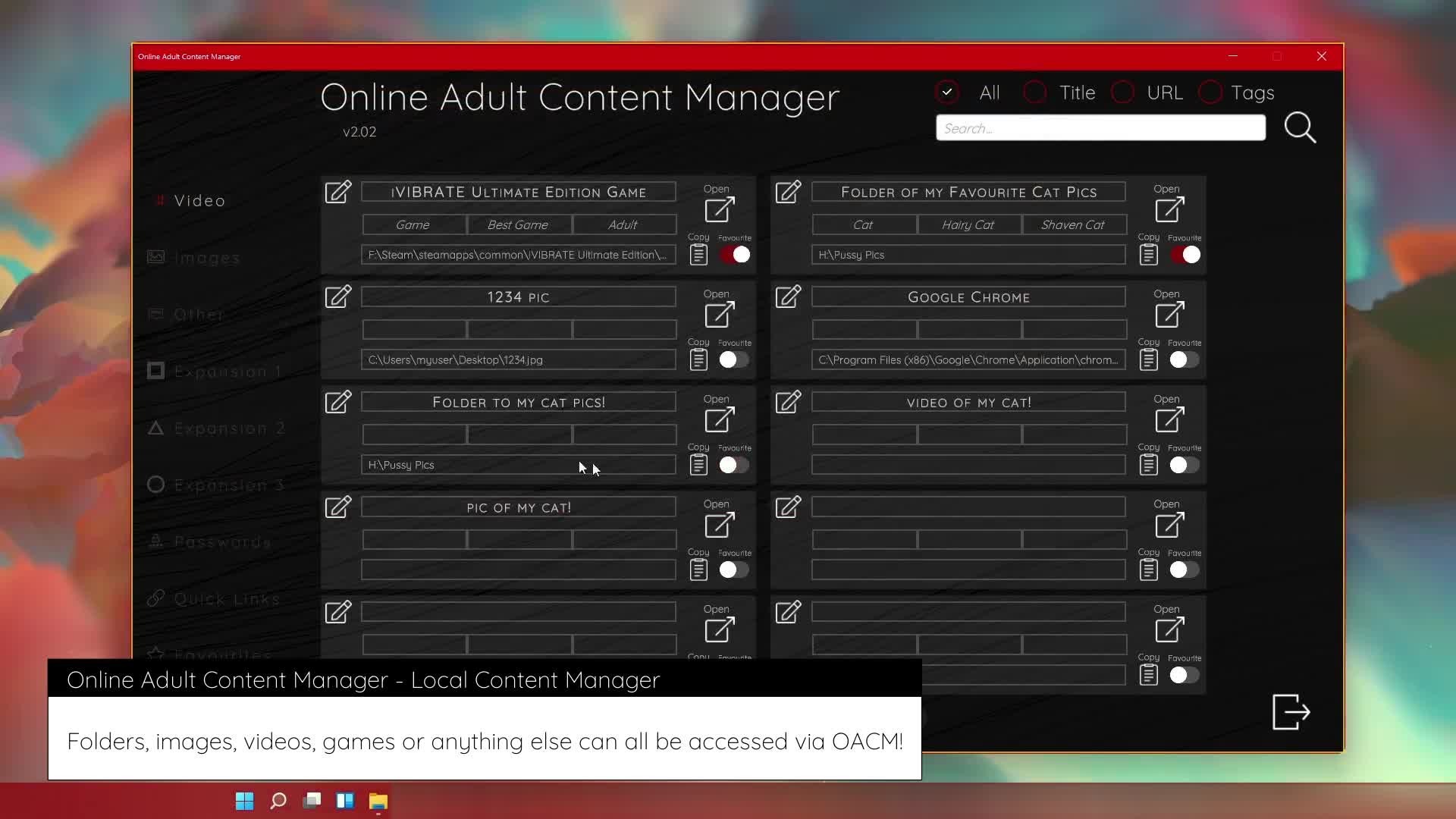1456x819 pixels.
Task: Click the Best Game tag button
Action: (518, 224)
